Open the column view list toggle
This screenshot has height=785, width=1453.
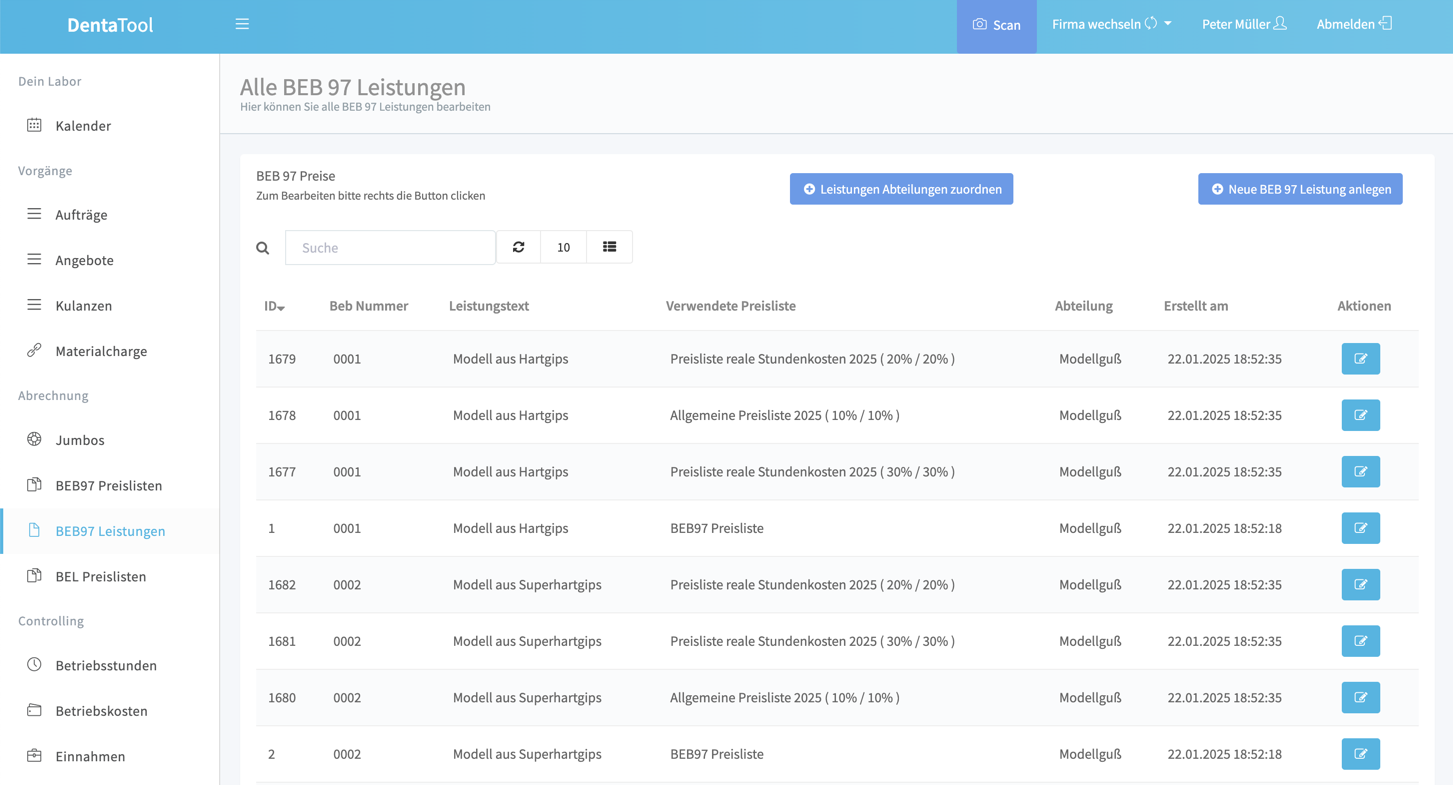pos(609,247)
